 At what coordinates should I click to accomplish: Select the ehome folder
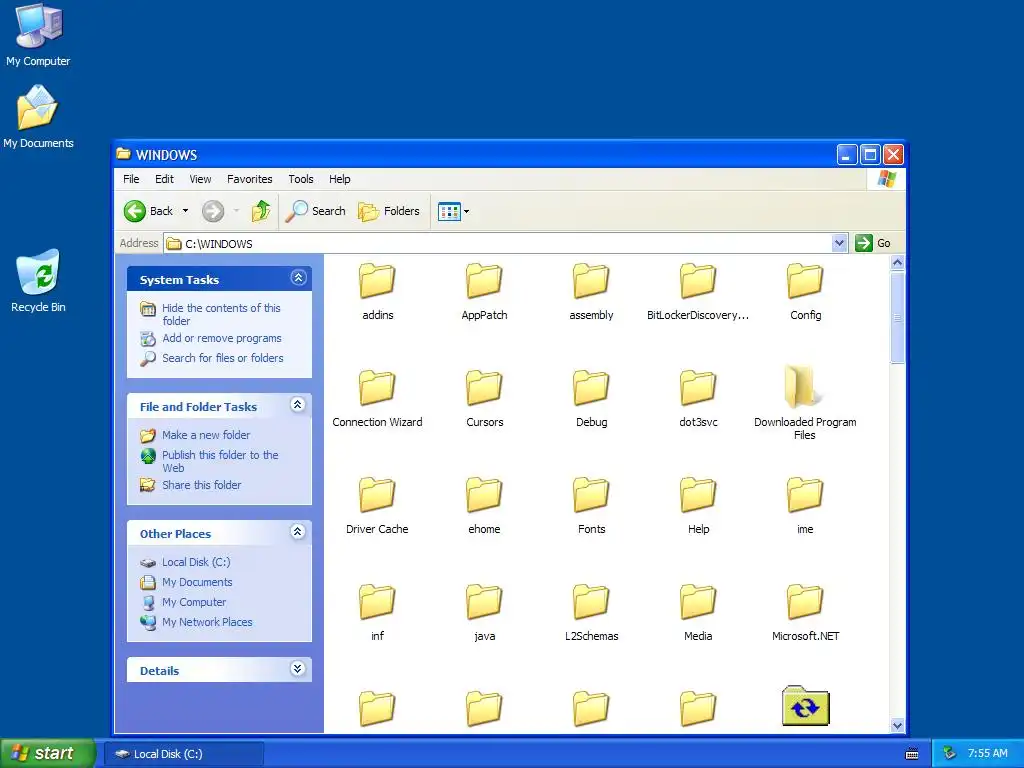(x=484, y=505)
